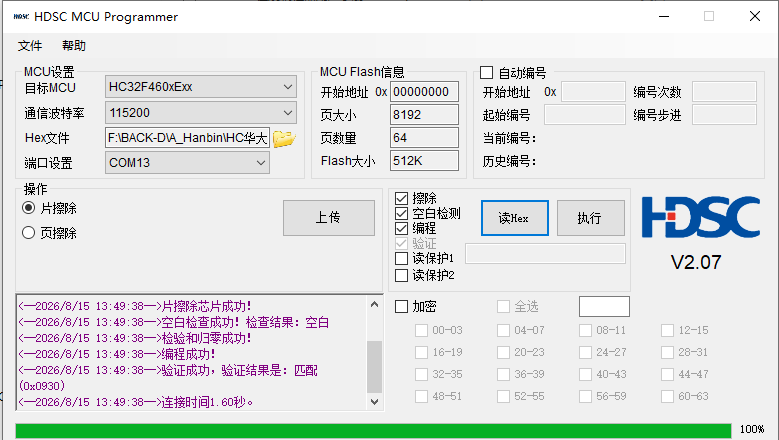Enable the 读保护2 checkbox
Screen dimensions: 779x440
point(401,275)
